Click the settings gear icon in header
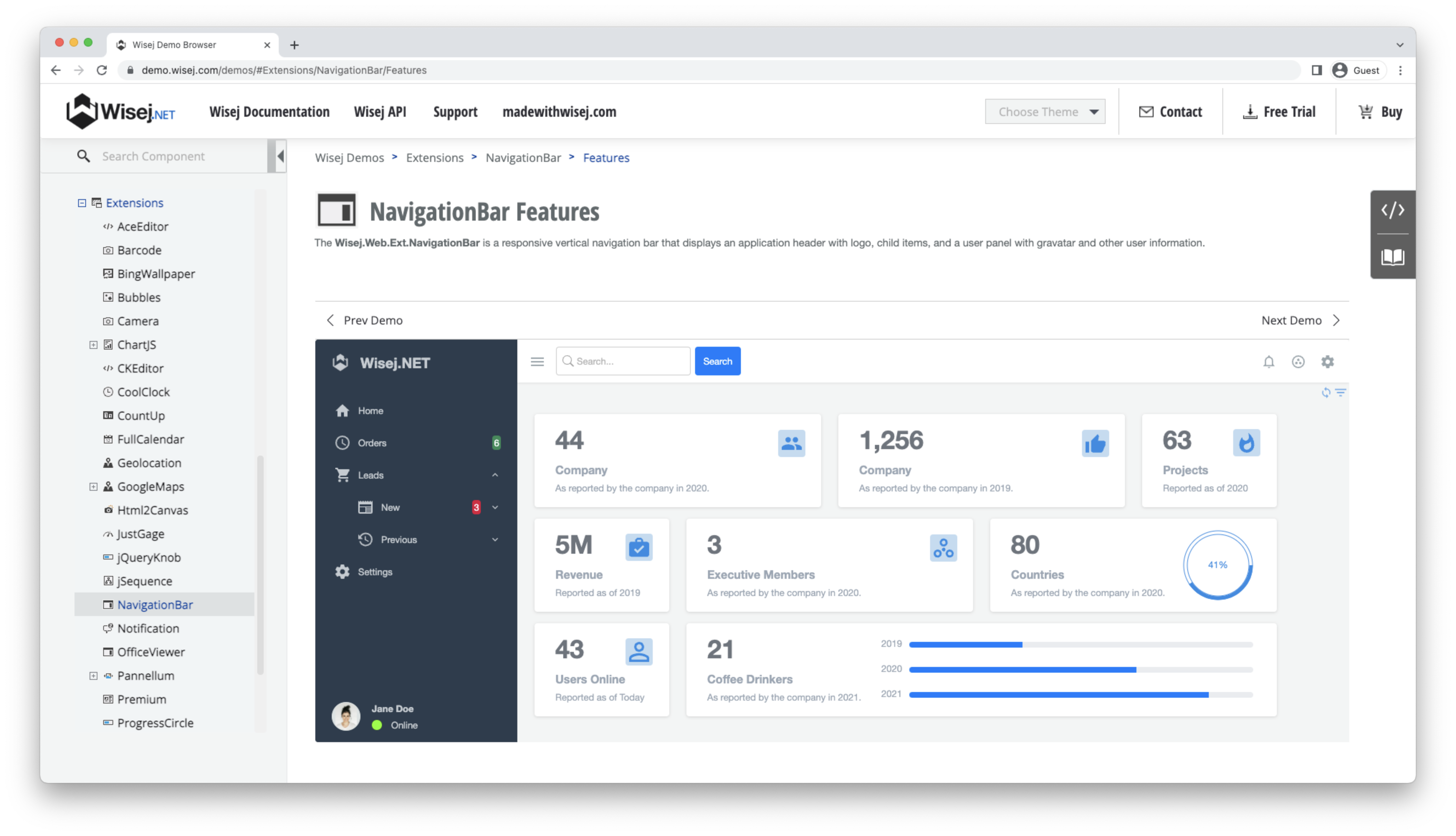1456x836 pixels. coord(1327,361)
